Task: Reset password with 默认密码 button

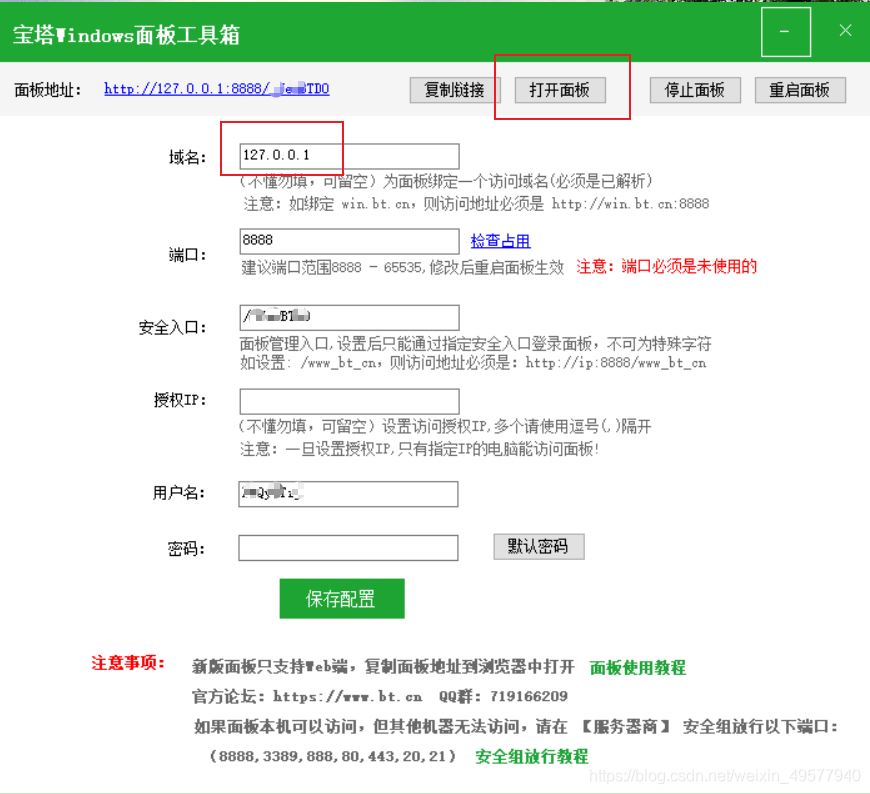Action: 539,547
